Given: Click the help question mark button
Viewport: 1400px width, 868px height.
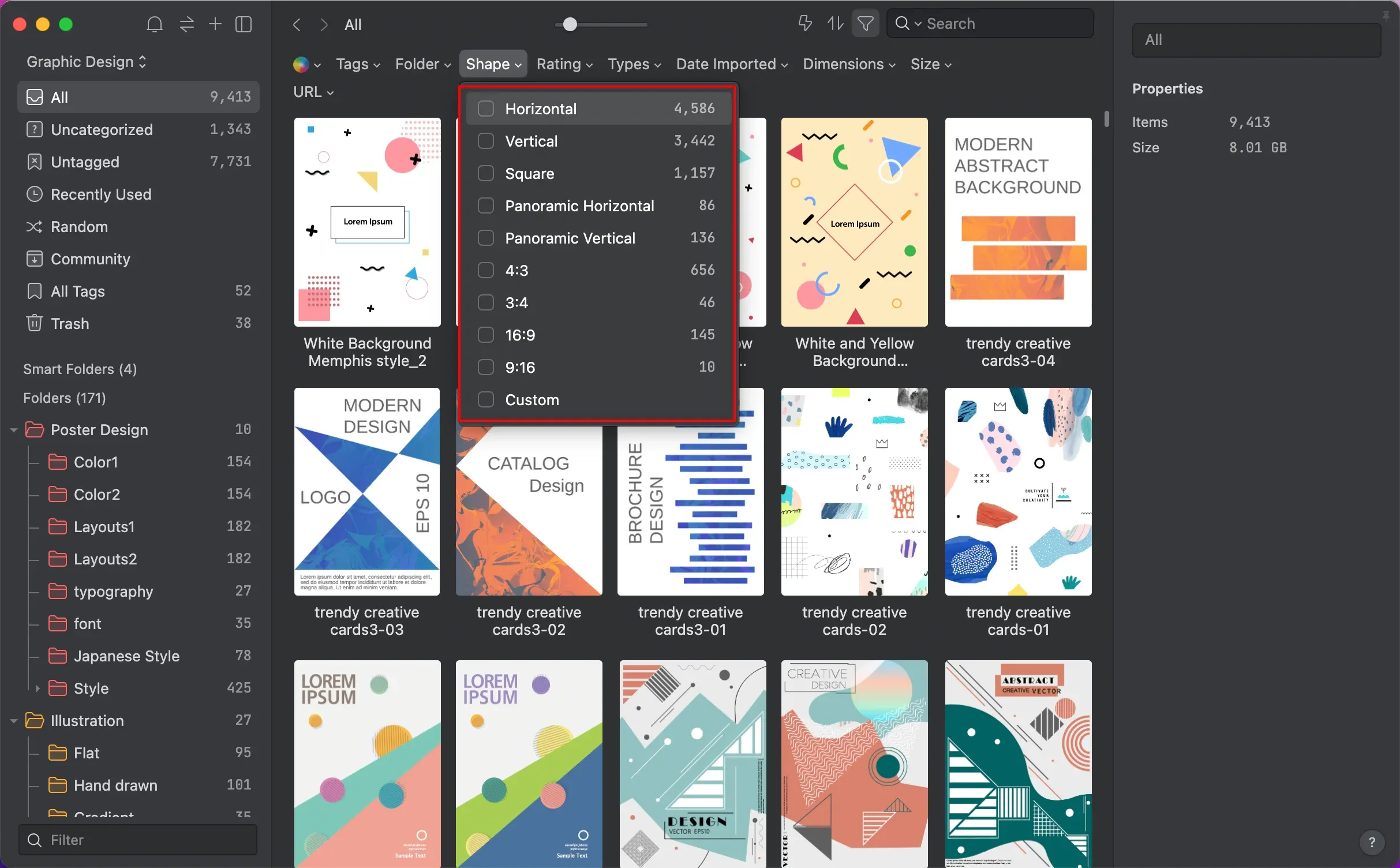Looking at the screenshot, I should coord(1372,843).
